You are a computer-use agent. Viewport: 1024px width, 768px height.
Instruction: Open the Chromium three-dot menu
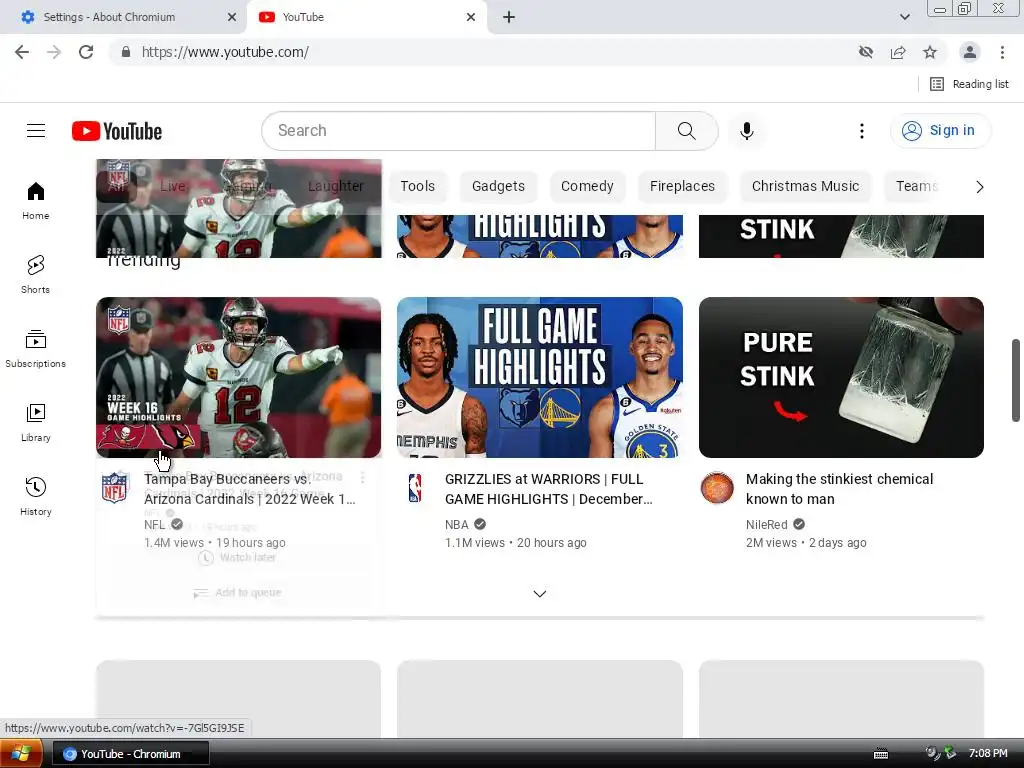(x=1002, y=52)
